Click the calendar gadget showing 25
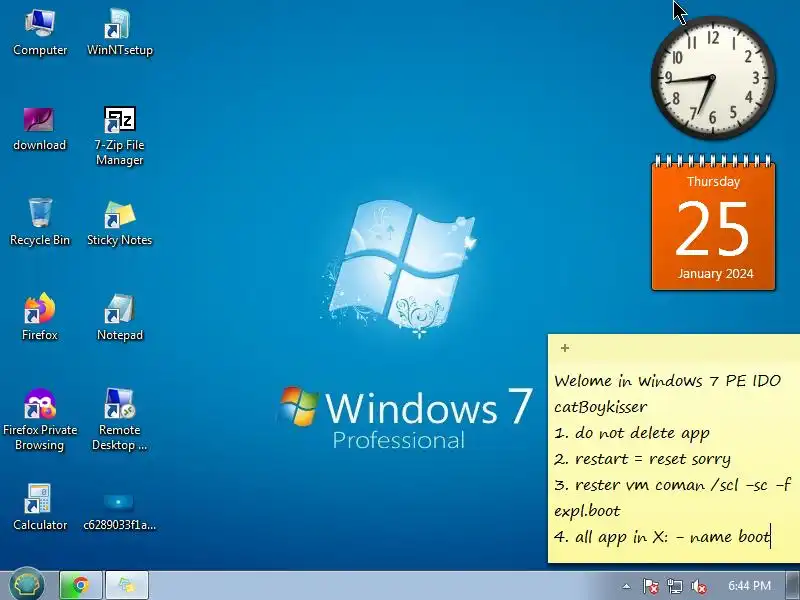 coord(713,223)
